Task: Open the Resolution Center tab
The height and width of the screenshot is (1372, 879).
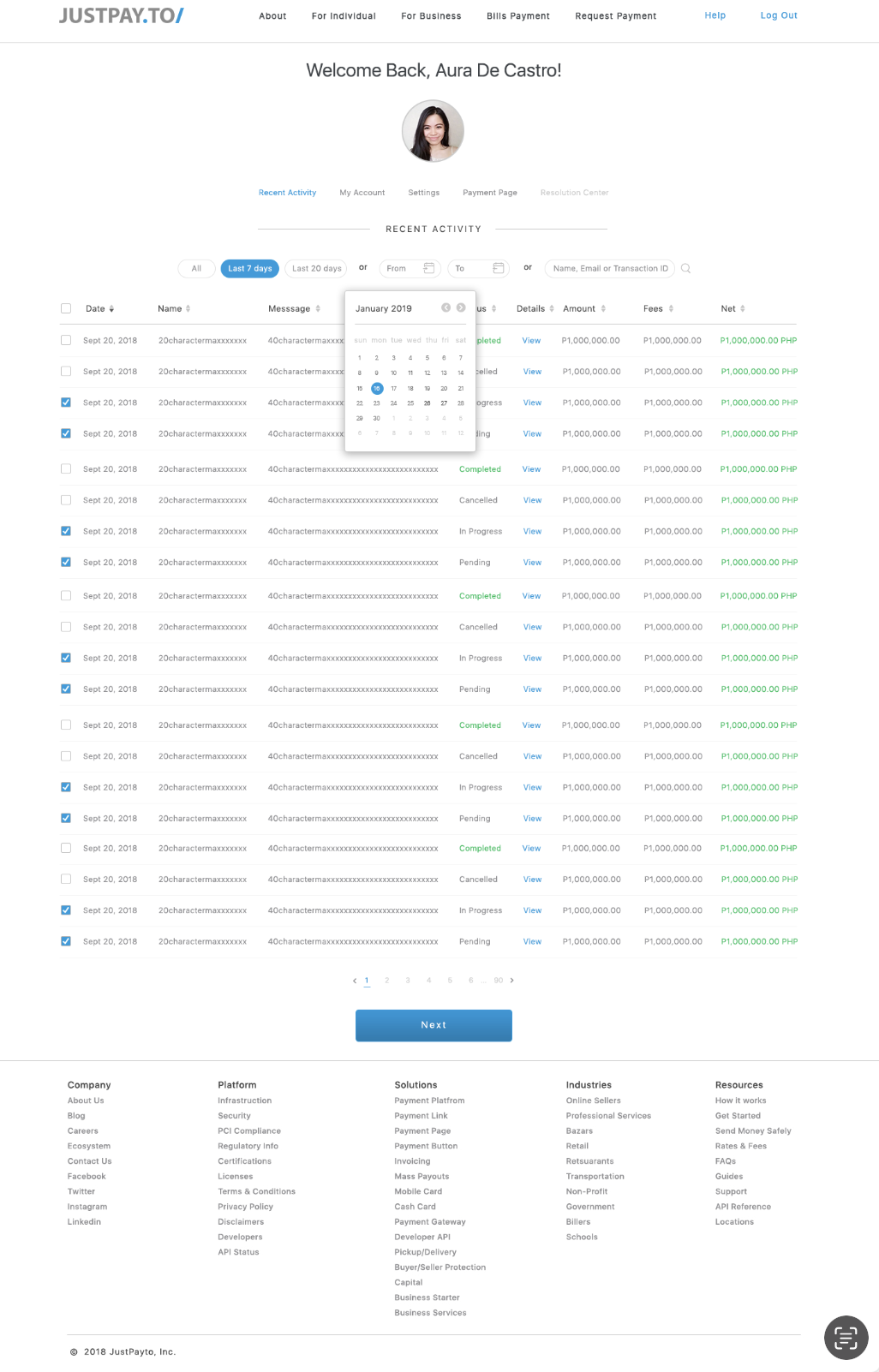Action: [575, 193]
